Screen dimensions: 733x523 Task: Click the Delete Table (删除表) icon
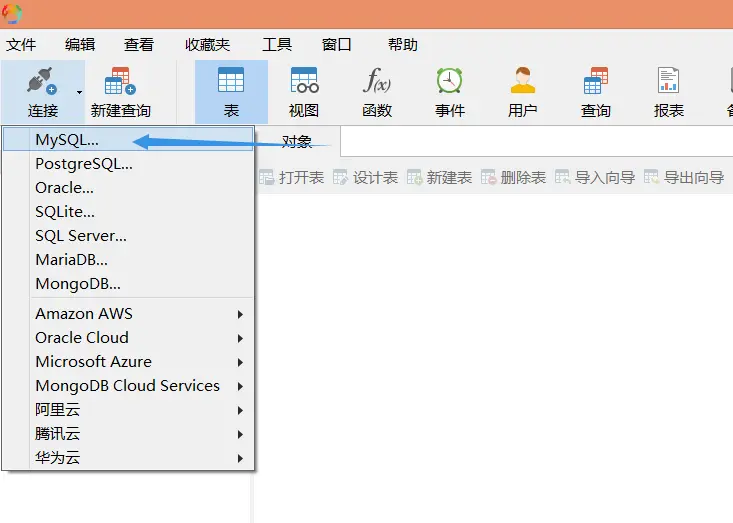click(489, 178)
